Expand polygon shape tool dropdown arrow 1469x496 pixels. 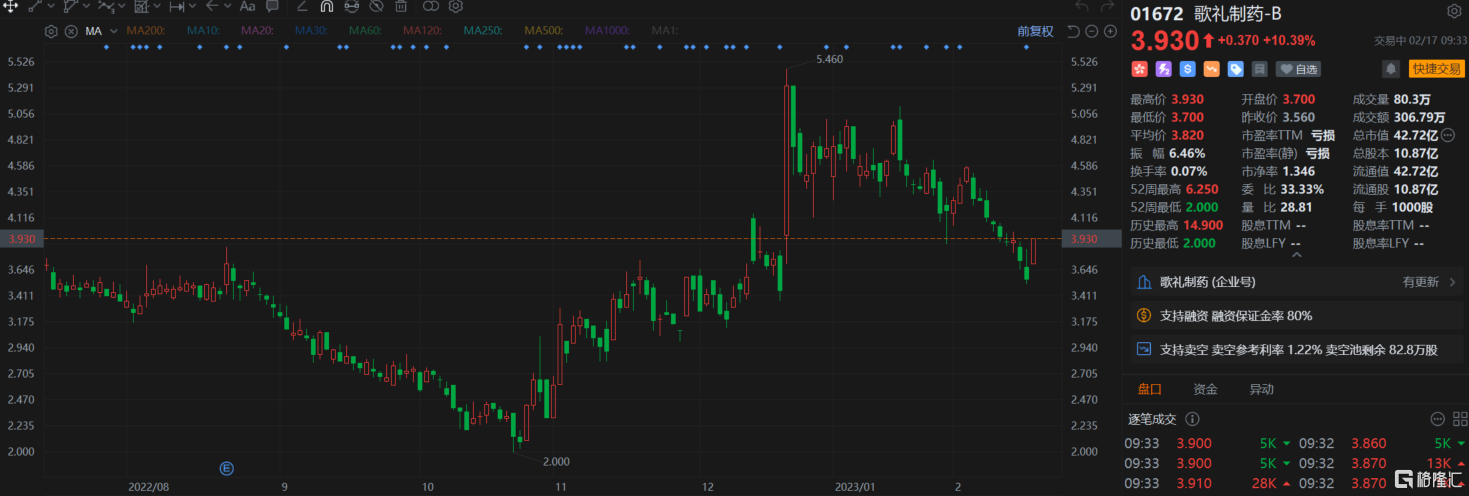[x=86, y=6]
